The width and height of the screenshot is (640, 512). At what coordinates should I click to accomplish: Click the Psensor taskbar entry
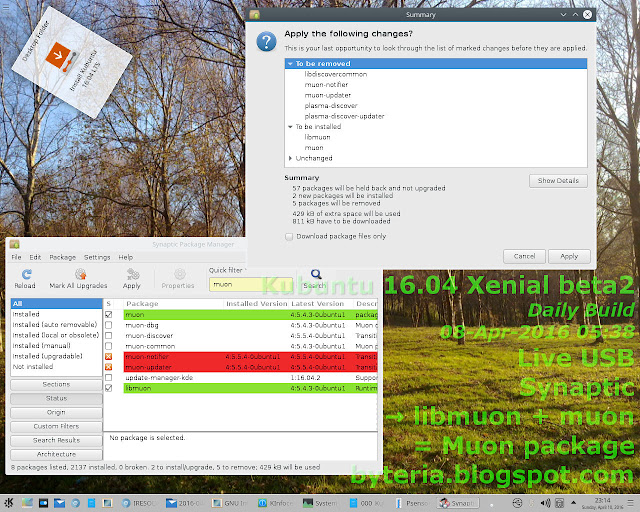click(412, 503)
